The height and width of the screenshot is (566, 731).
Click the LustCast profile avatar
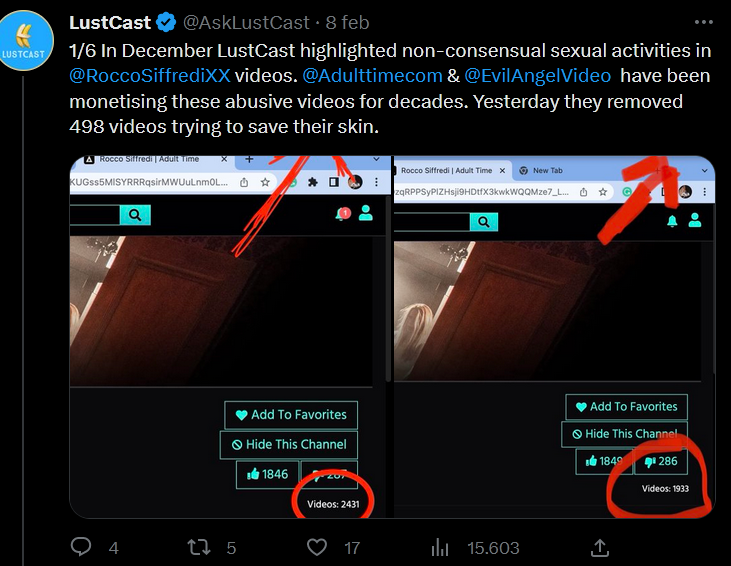[24, 39]
